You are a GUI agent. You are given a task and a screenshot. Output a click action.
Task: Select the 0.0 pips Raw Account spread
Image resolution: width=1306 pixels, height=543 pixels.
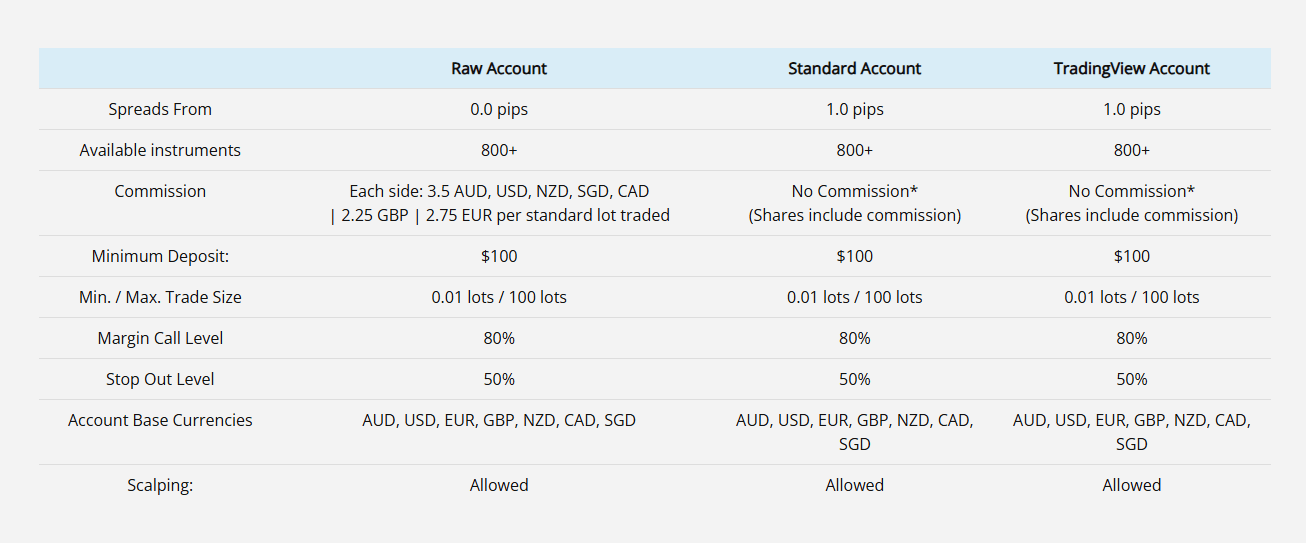tap(499, 110)
